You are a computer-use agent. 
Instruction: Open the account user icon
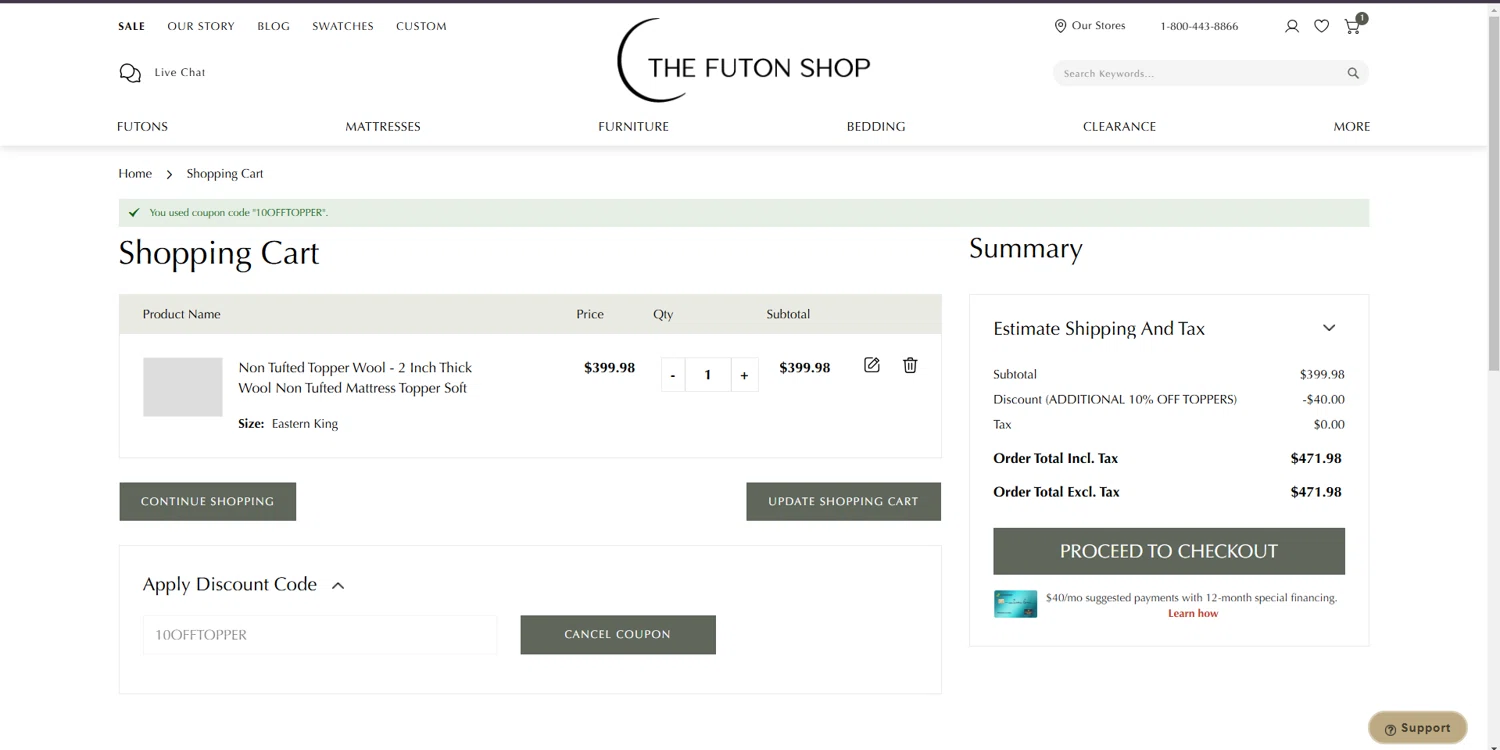[1292, 26]
